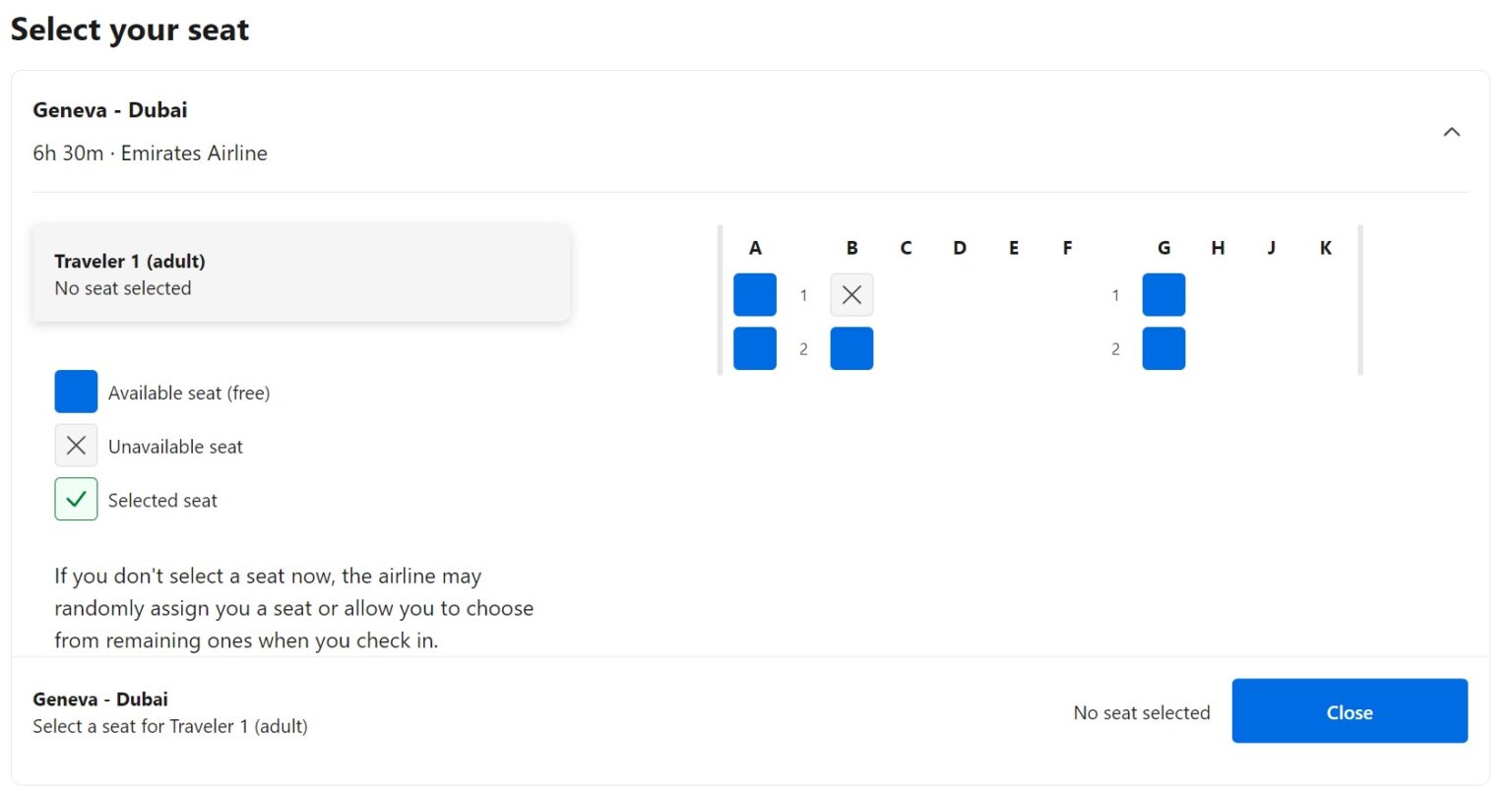Pick seat 2G in the second row
This screenshot has width=1512, height=791.
click(x=1164, y=348)
